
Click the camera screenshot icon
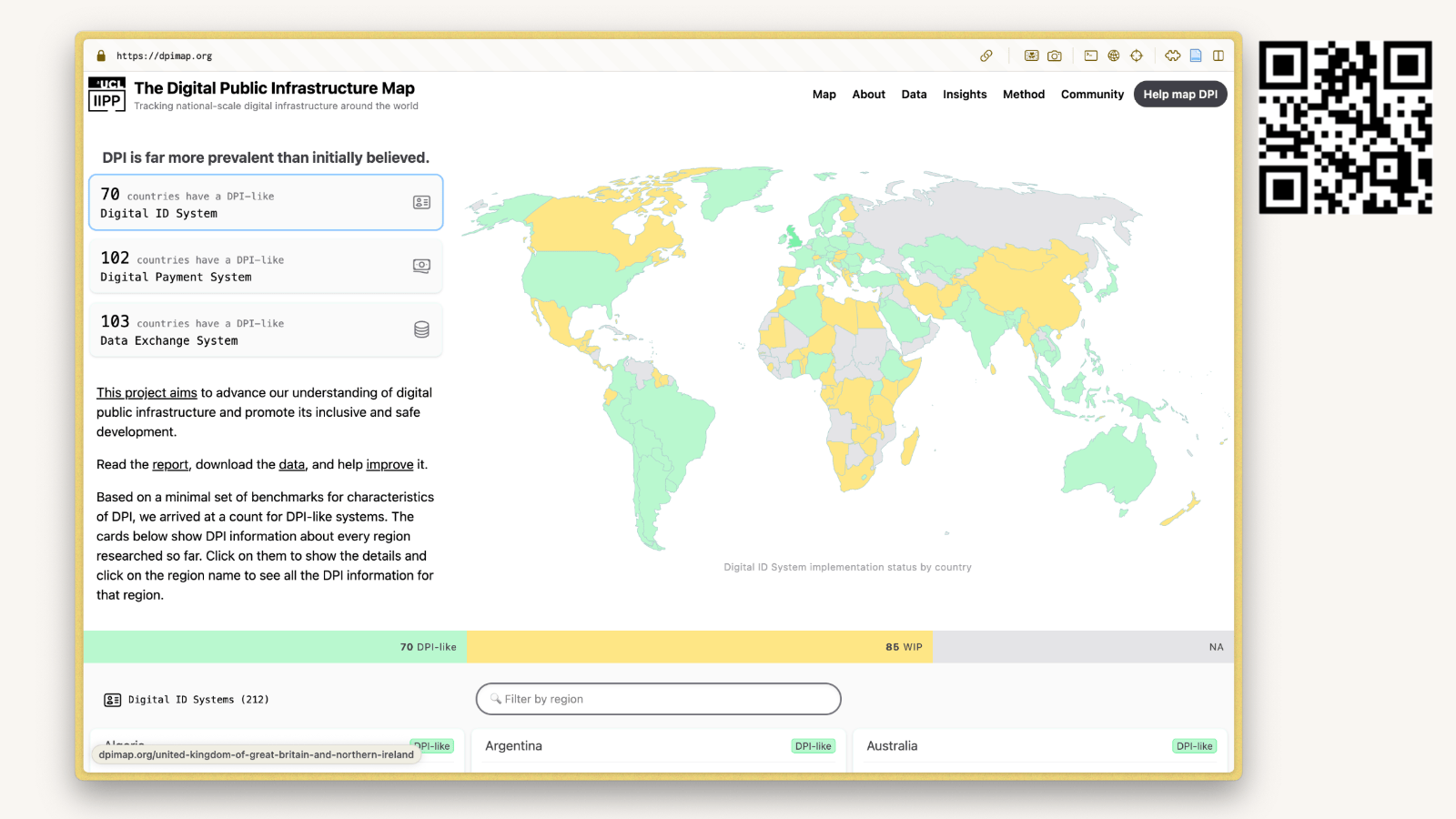1055,56
